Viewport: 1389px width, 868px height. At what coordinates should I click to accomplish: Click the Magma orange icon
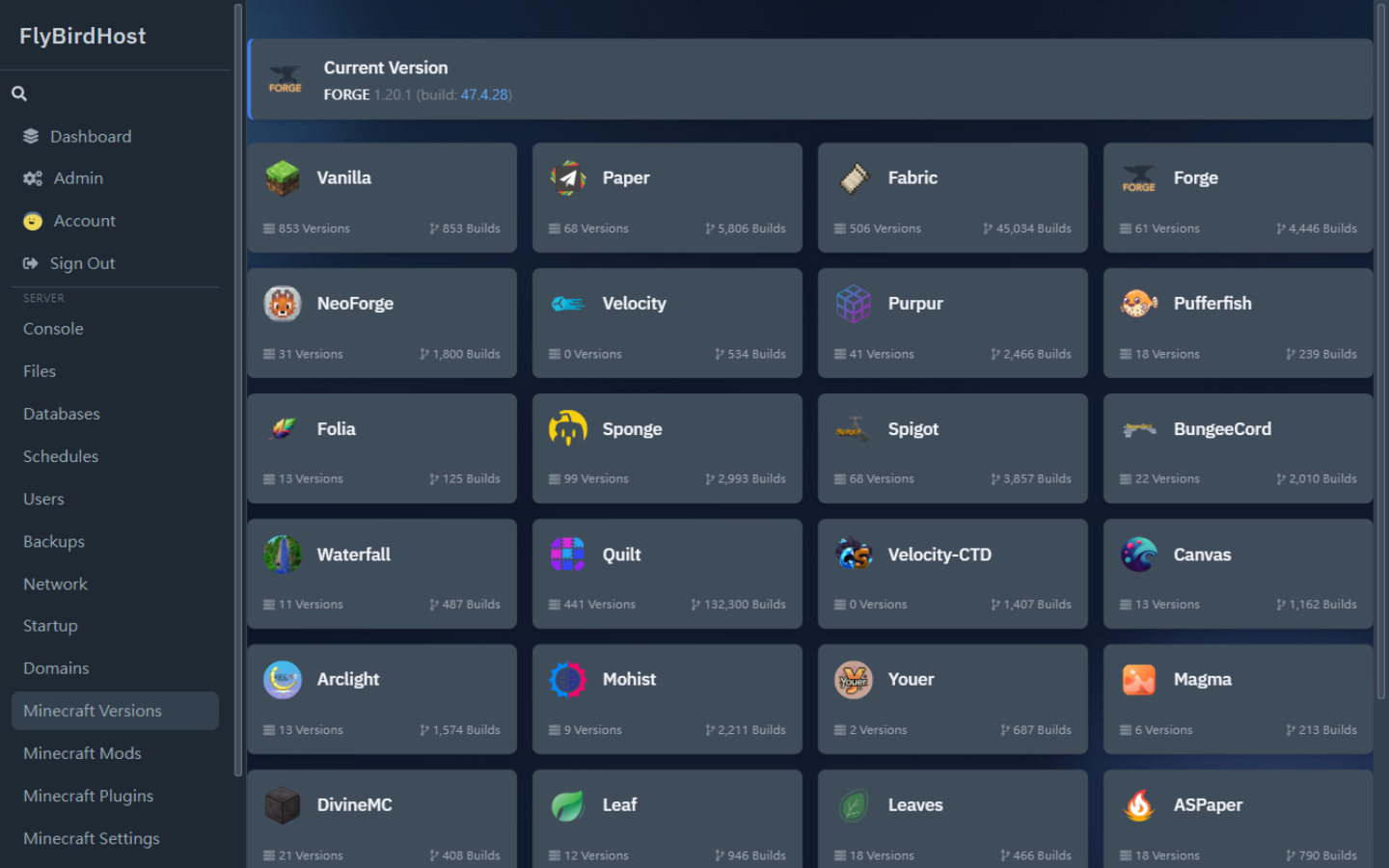click(1139, 680)
